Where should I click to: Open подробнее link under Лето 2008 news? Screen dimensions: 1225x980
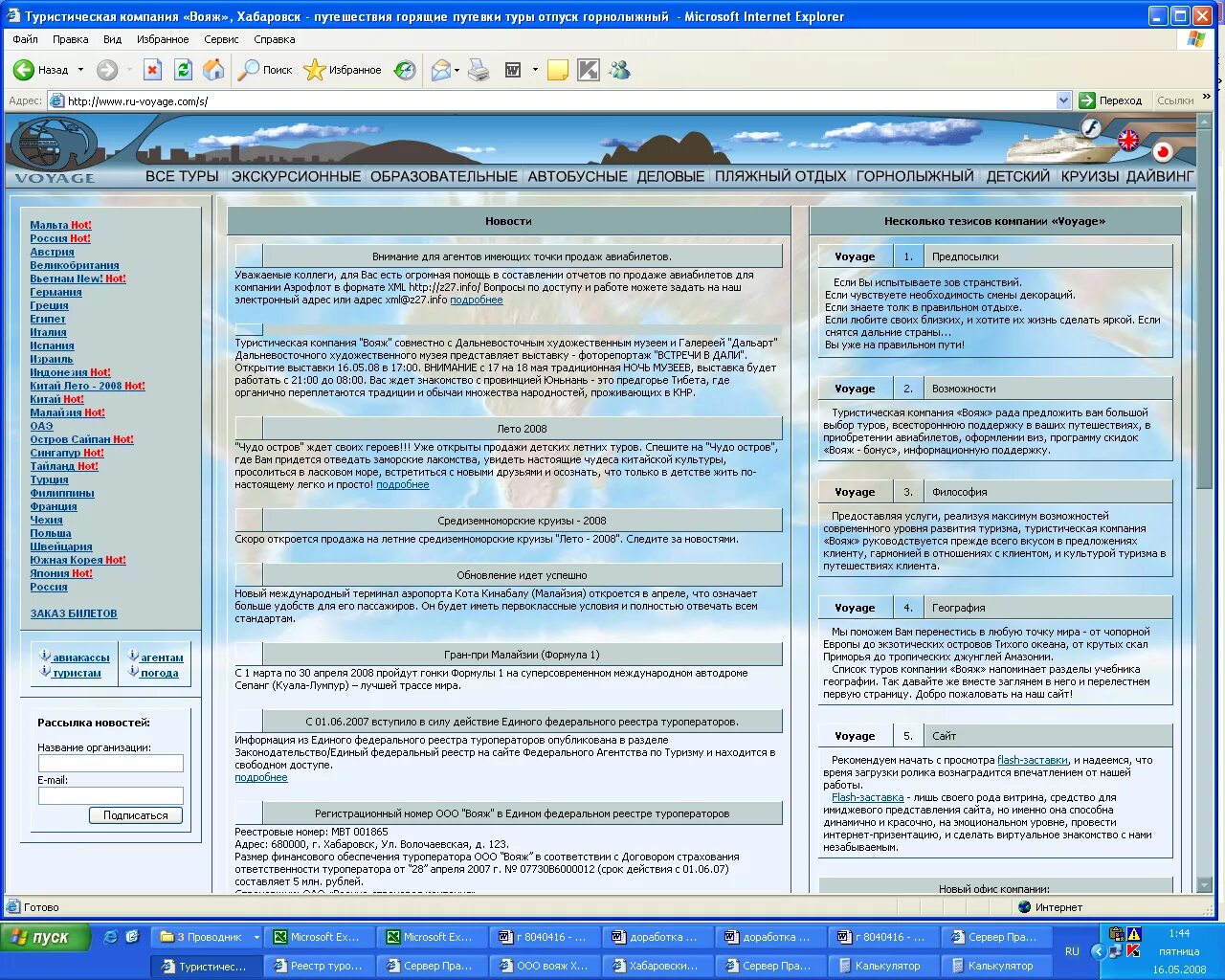coord(403,484)
